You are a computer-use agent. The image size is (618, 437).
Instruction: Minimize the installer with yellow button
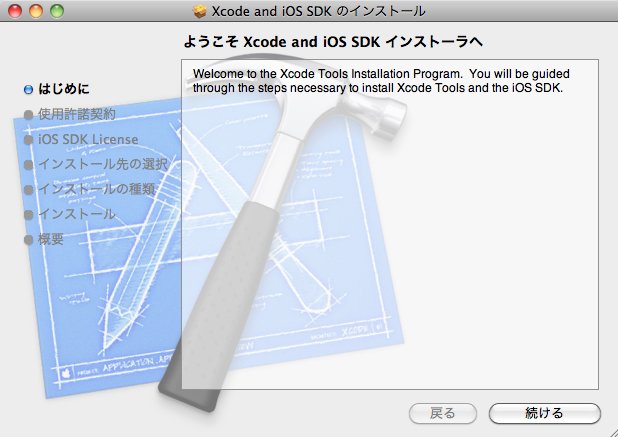coord(36,11)
